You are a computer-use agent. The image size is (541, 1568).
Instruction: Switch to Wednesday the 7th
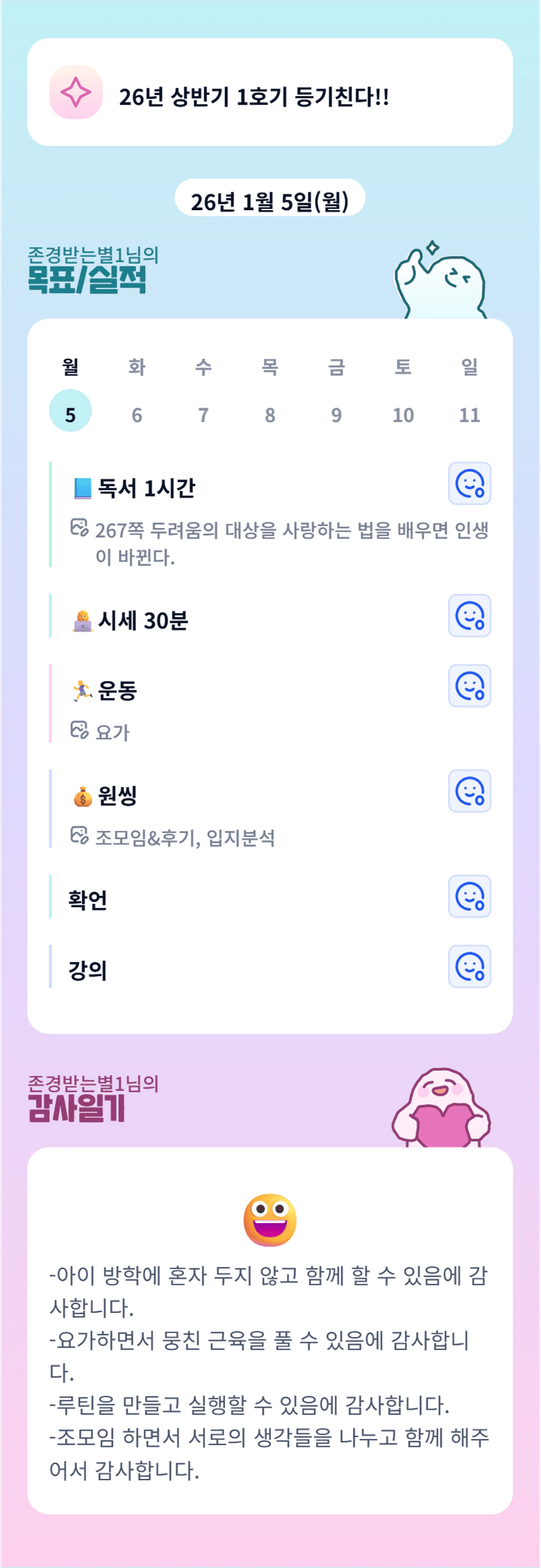(x=203, y=414)
